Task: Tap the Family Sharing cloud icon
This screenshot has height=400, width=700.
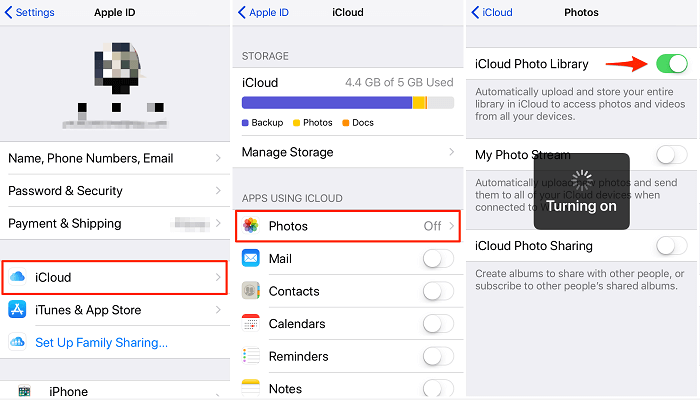Action: (x=18, y=343)
